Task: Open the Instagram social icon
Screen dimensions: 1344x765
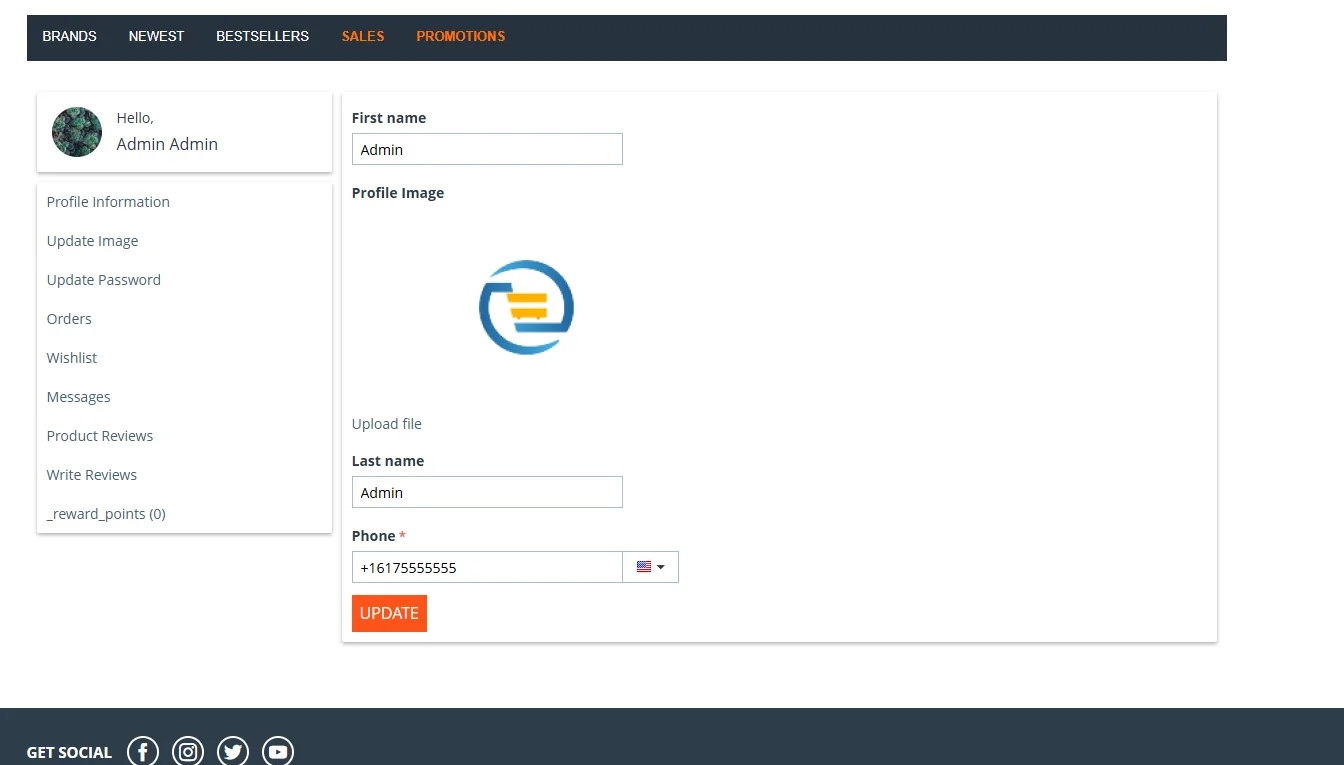Action: (188, 751)
